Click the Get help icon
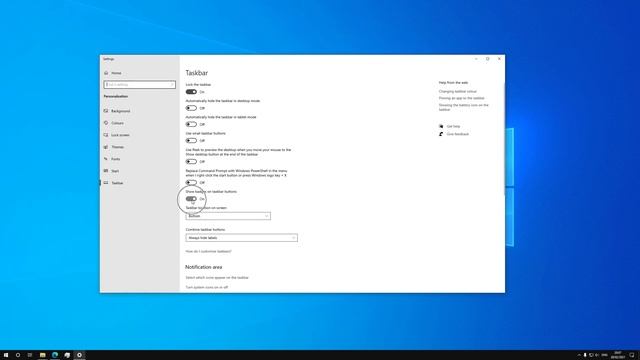 pos(441,126)
